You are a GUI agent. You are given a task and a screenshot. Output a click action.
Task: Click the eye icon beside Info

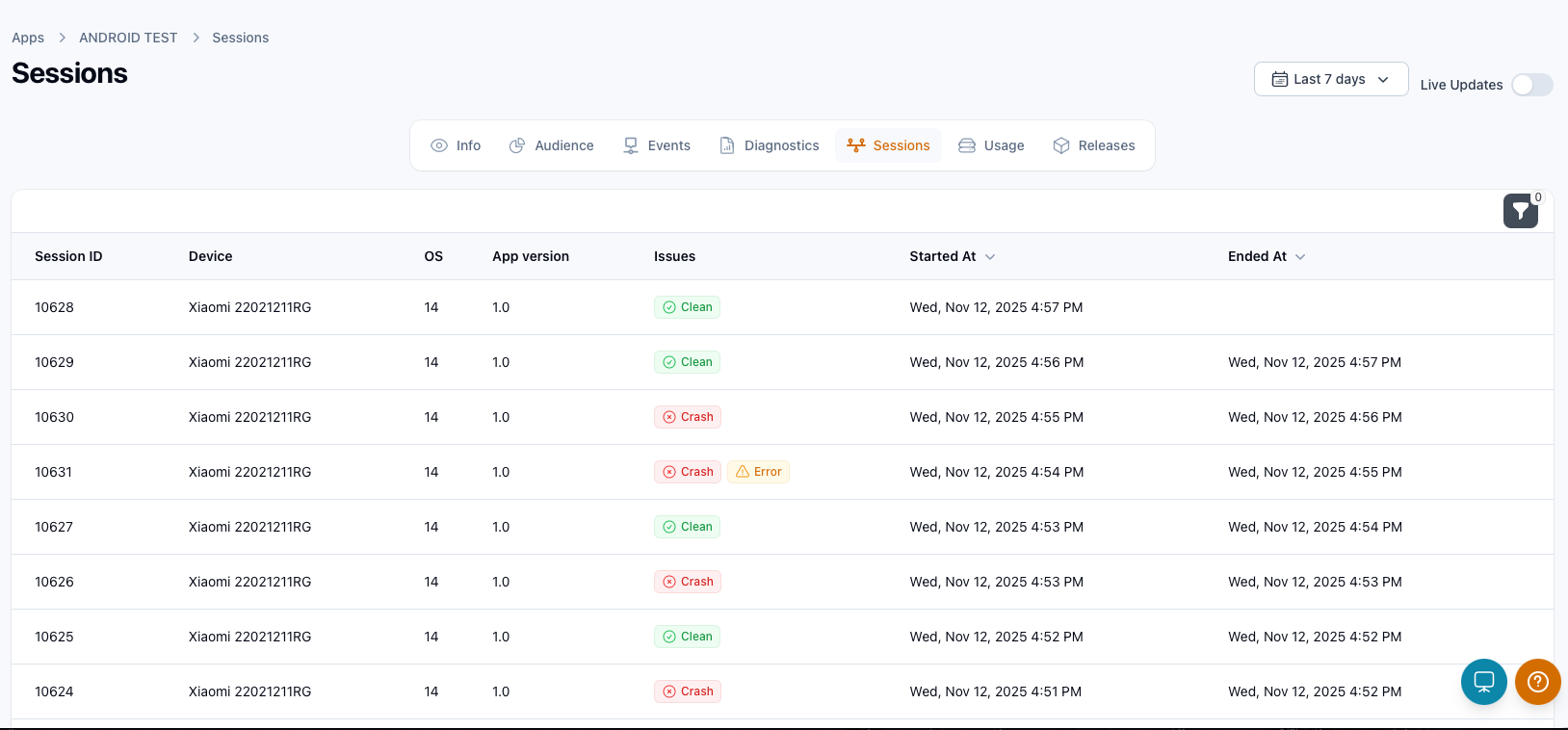(x=439, y=145)
